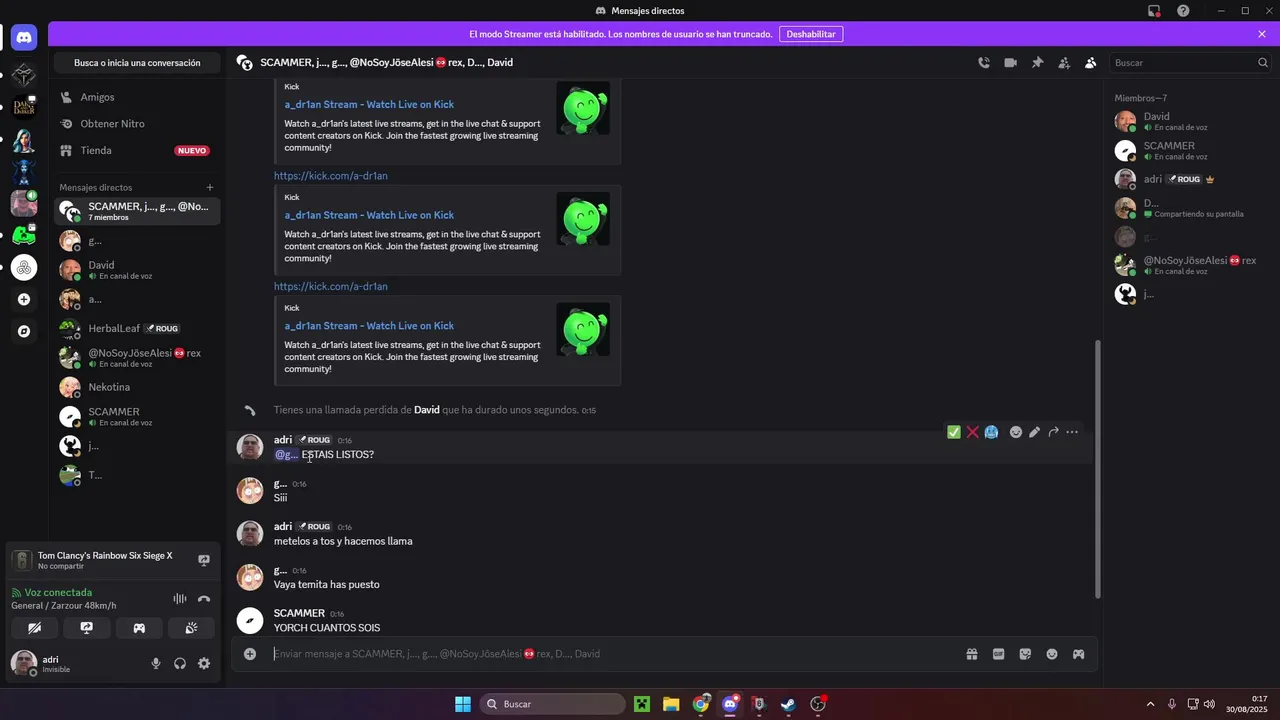Open emoji picker in message bar
Viewport: 1280px width, 720px height.
pyautogui.click(x=1052, y=654)
